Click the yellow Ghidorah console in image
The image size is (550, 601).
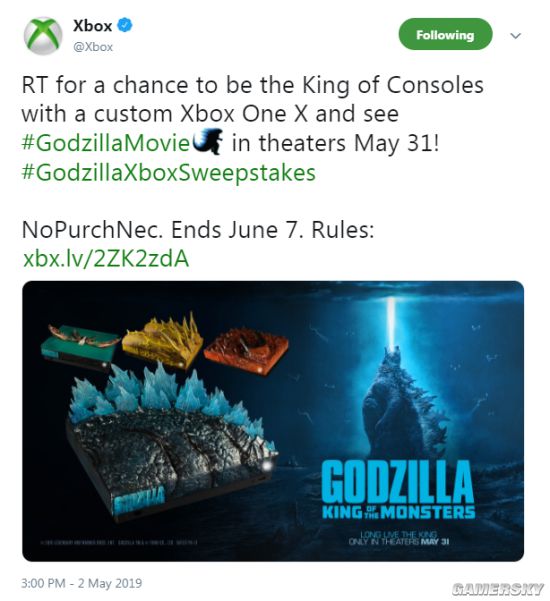(x=163, y=342)
